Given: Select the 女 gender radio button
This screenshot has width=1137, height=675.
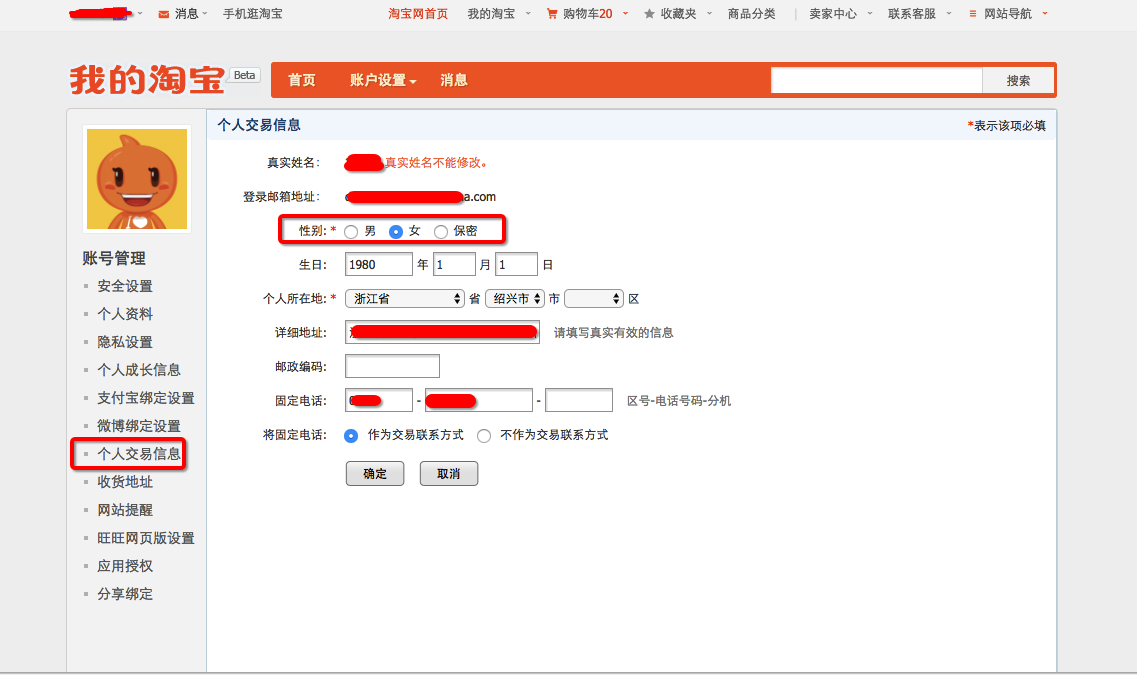Looking at the screenshot, I should pos(396,232).
